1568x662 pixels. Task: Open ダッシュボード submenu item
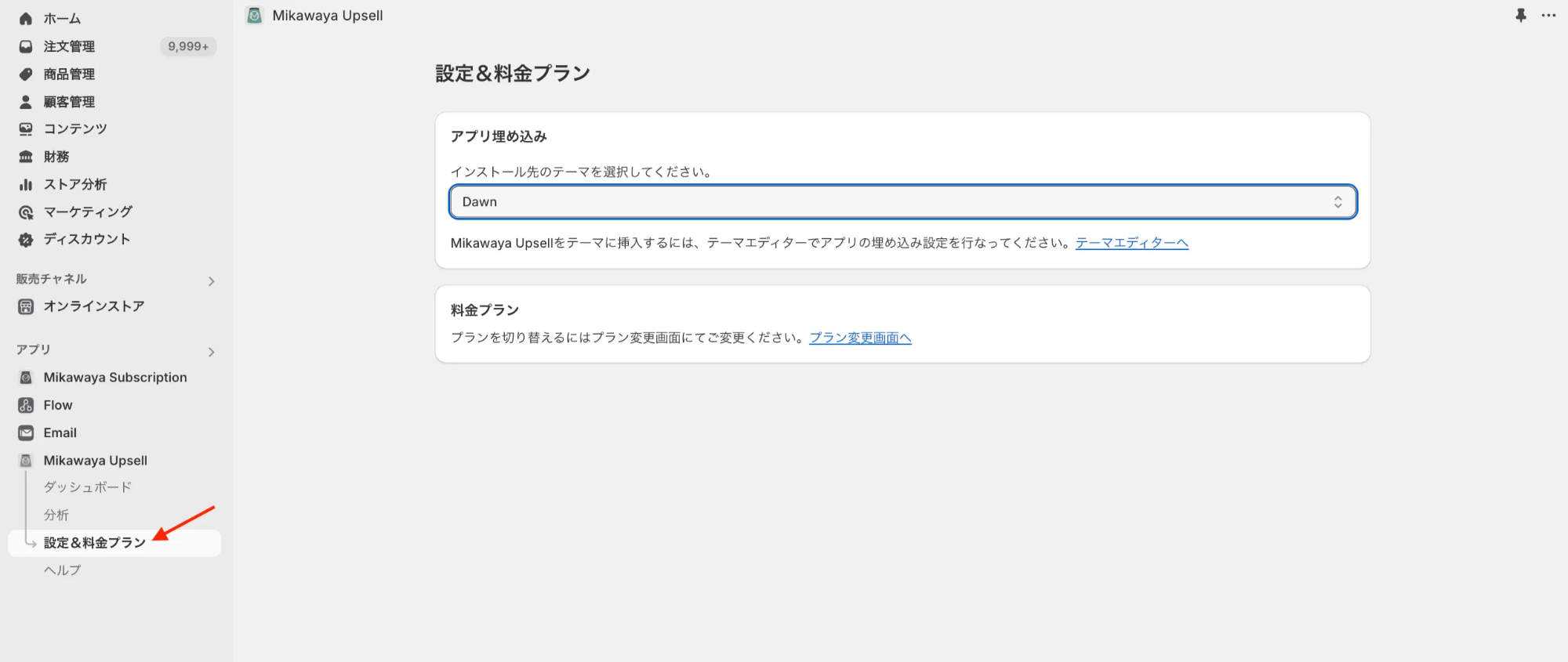click(88, 487)
